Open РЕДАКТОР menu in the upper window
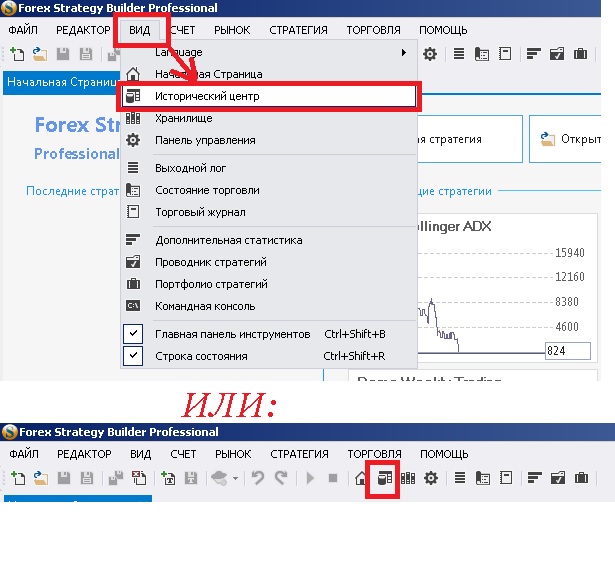Screen dimensions: 615x570 click(83, 30)
